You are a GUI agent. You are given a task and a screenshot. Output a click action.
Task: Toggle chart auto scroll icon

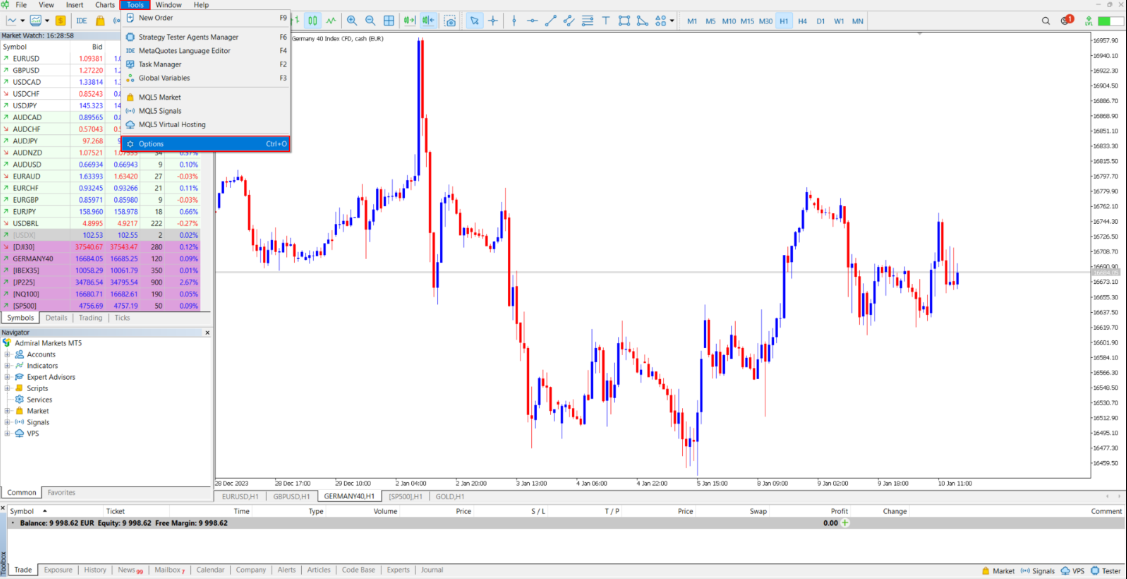(x=410, y=21)
